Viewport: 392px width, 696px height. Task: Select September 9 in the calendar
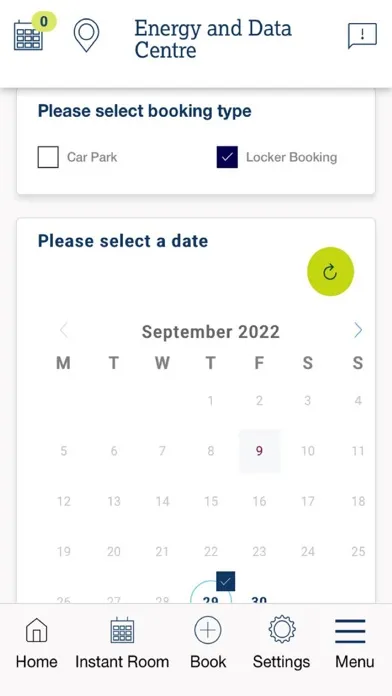point(259,451)
